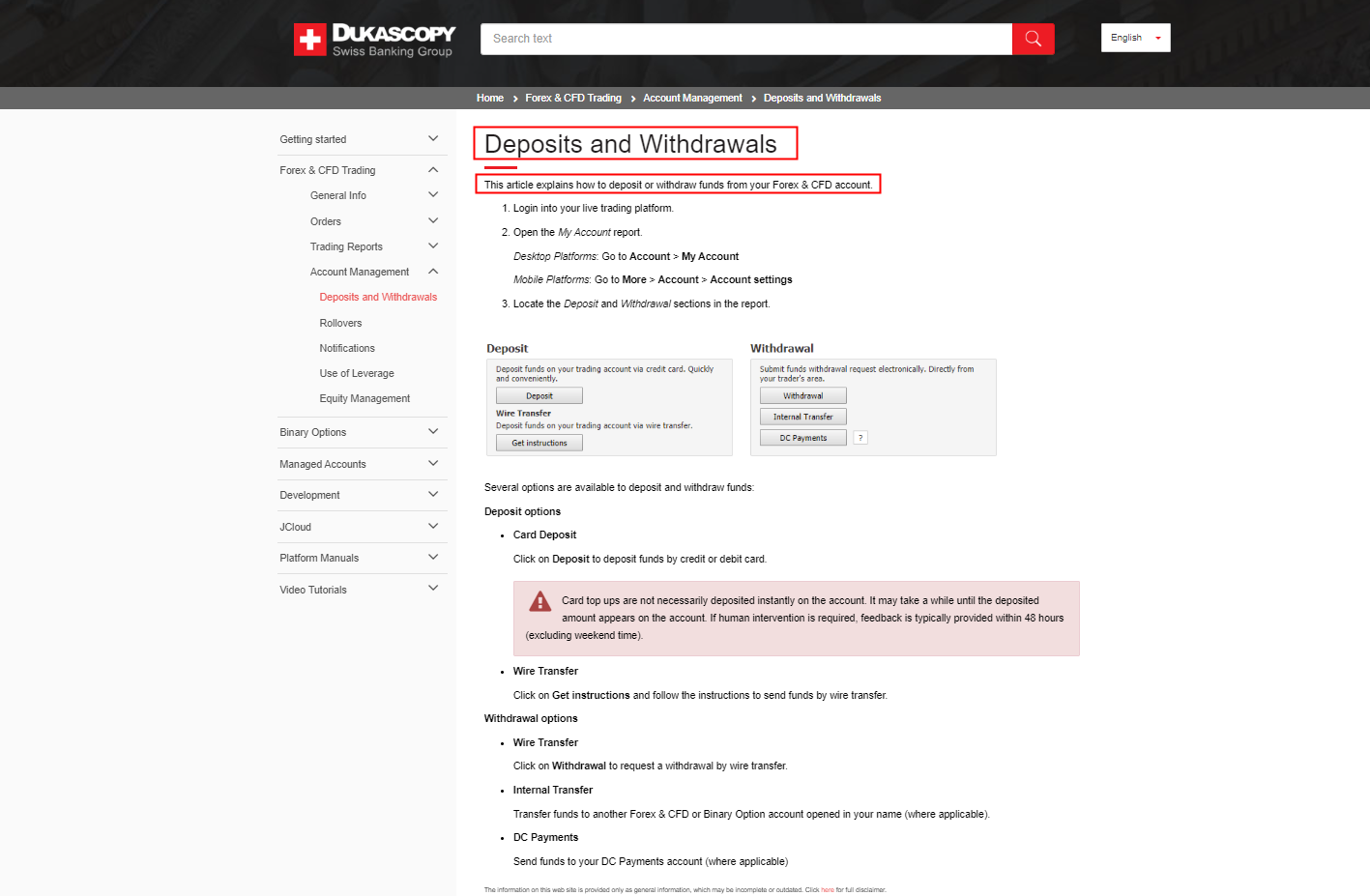Image resolution: width=1370 pixels, height=896 pixels.
Task: Open the Notifications sidebar page
Action: [346, 347]
